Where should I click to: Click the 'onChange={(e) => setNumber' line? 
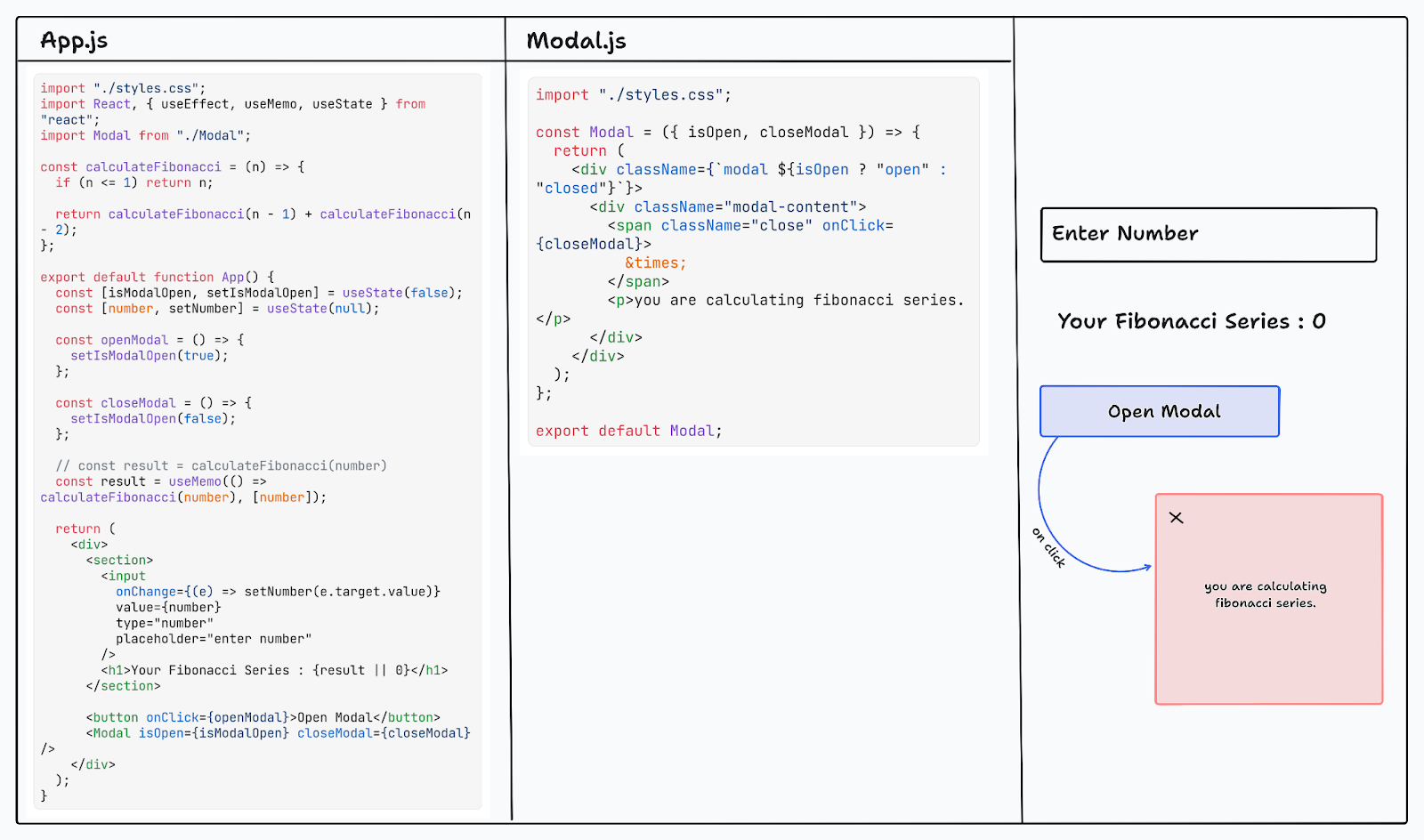(278, 591)
